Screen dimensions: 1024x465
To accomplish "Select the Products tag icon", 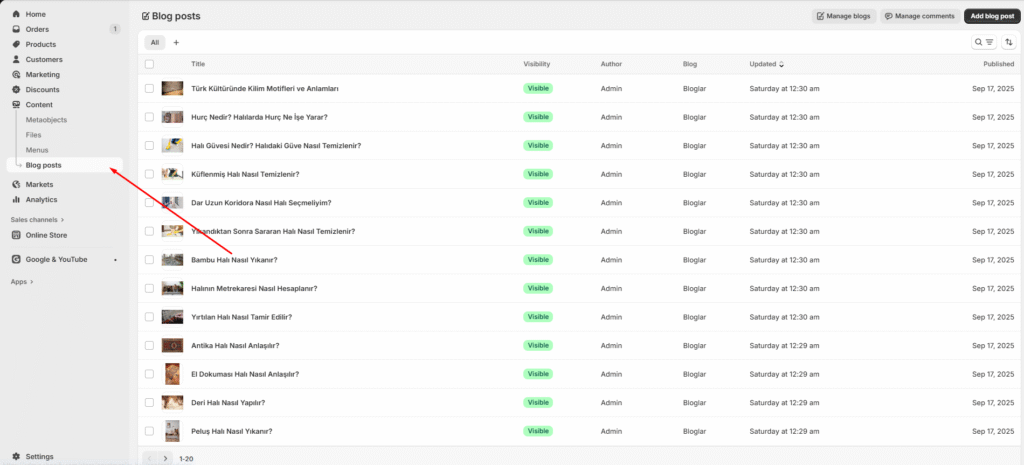I will (x=16, y=45).
